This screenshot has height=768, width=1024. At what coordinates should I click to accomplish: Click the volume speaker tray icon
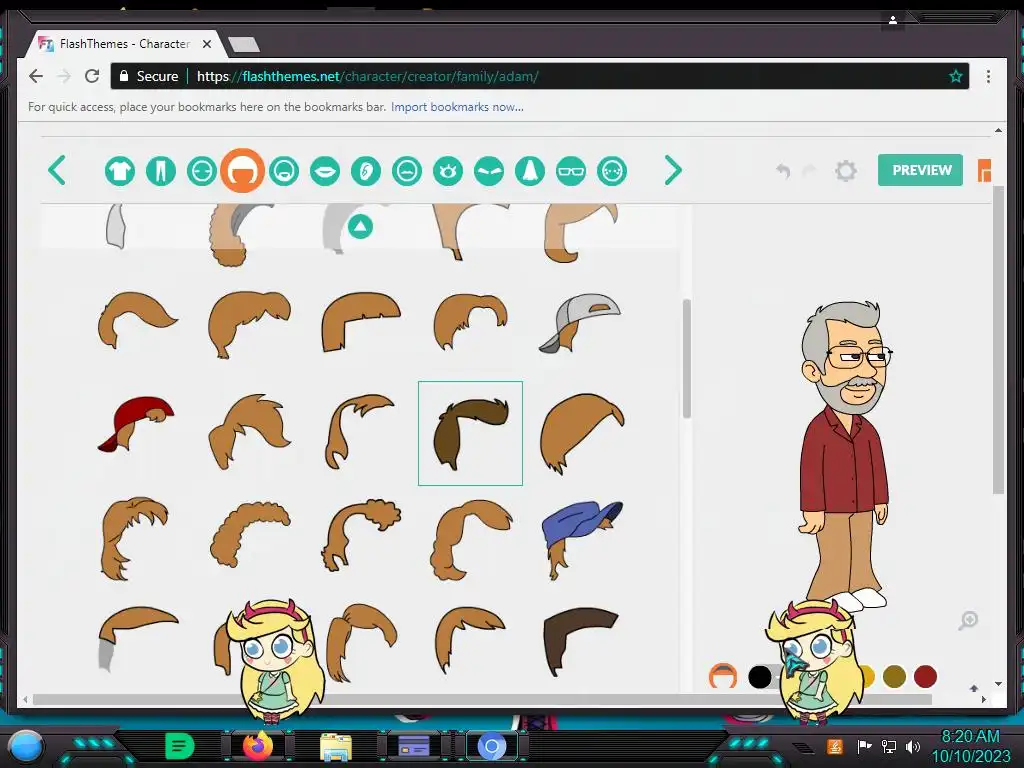(x=912, y=746)
